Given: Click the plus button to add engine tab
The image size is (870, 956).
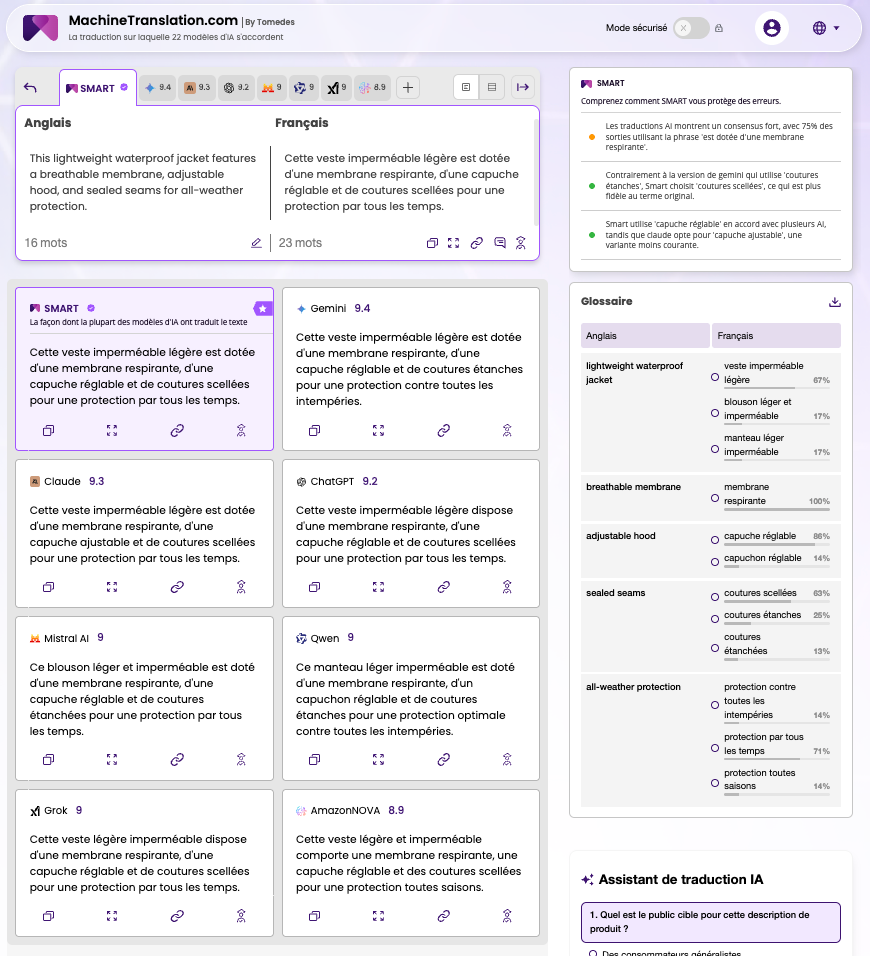Looking at the screenshot, I should pos(408,88).
